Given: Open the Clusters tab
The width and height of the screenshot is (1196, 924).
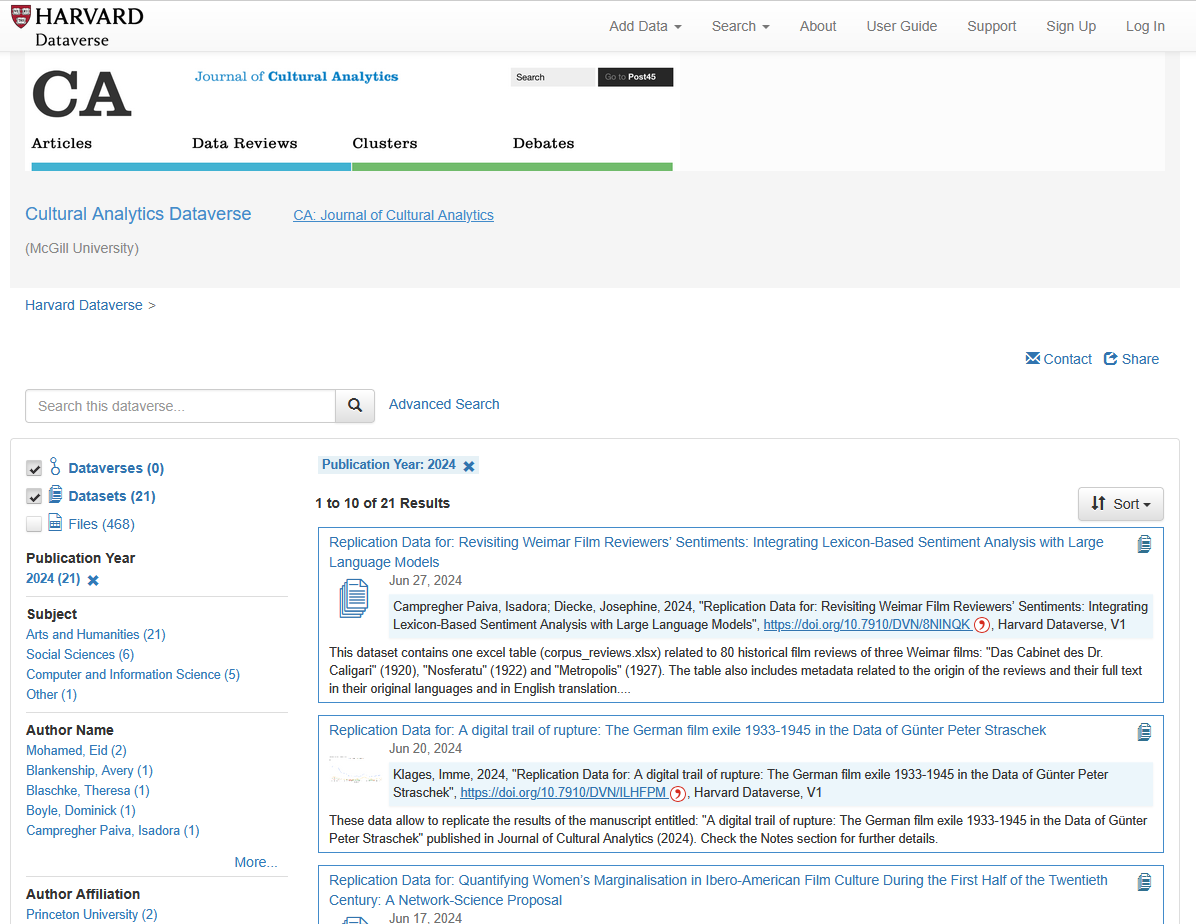Looking at the screenshot, I should pyautogui.click(x=385, y=143).
